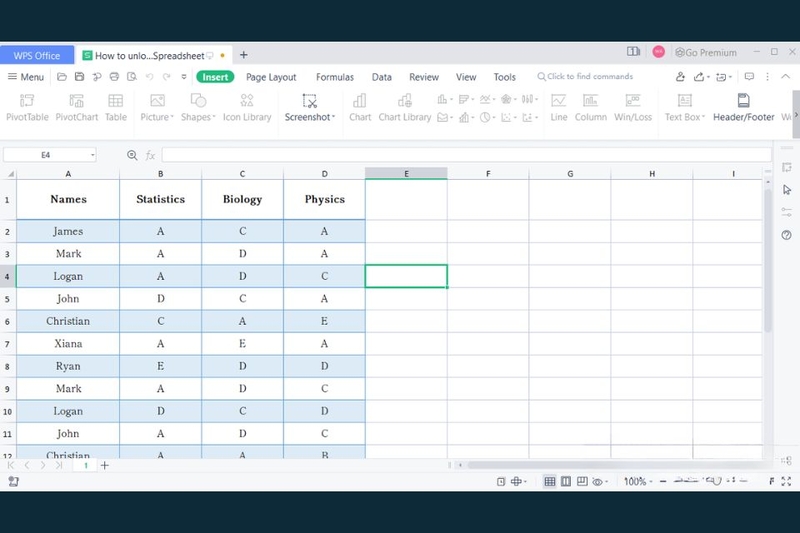Screen dimensions: 800x533
Task: Insert a Chart
Action: (x=360, y=108)
